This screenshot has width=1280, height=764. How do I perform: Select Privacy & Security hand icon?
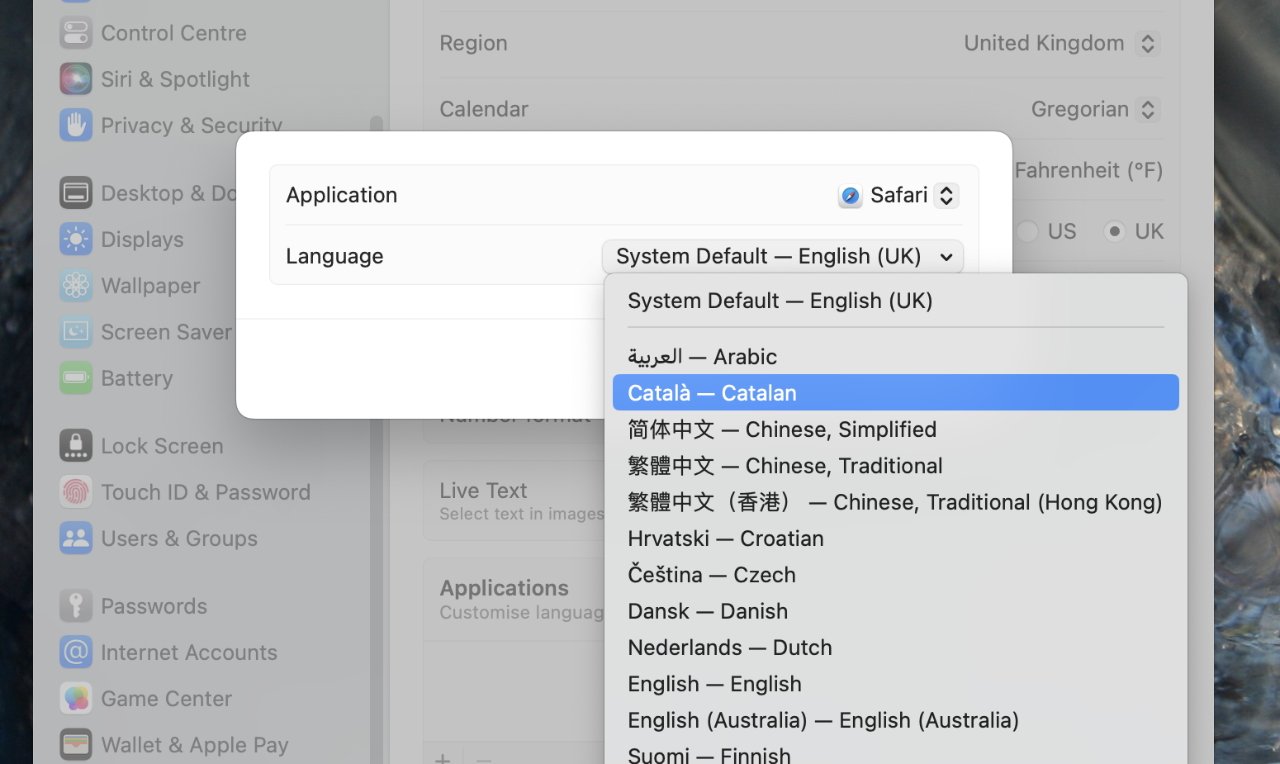point(76,125)
